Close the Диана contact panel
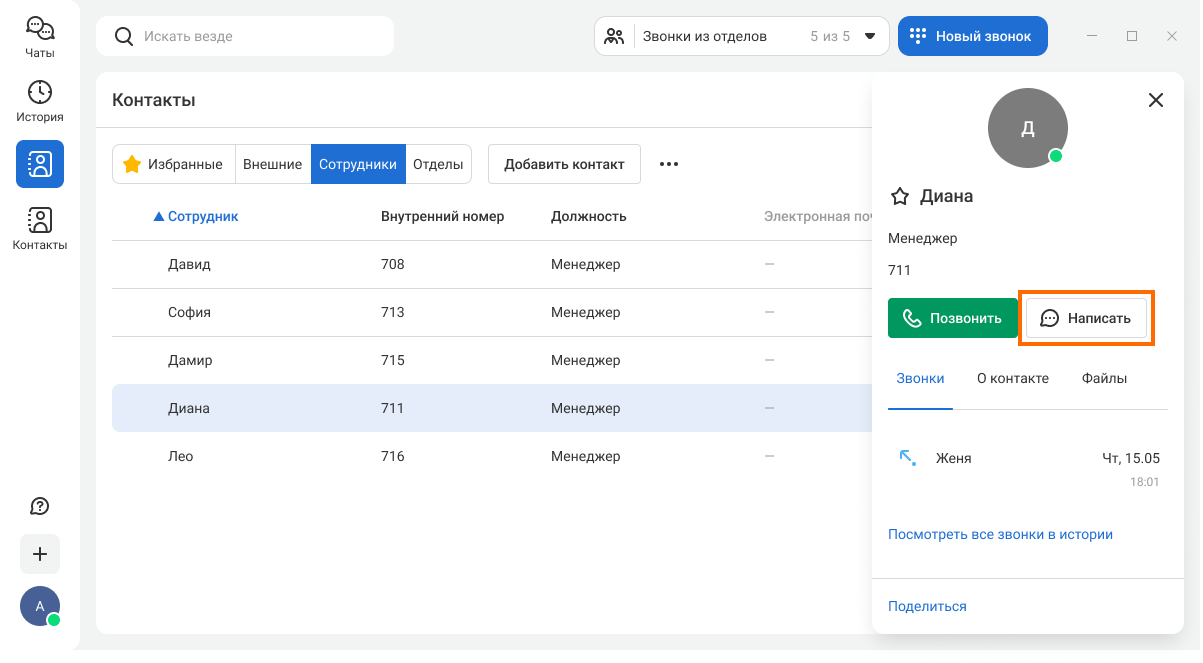1203x663 pixels. [1156, 100]
